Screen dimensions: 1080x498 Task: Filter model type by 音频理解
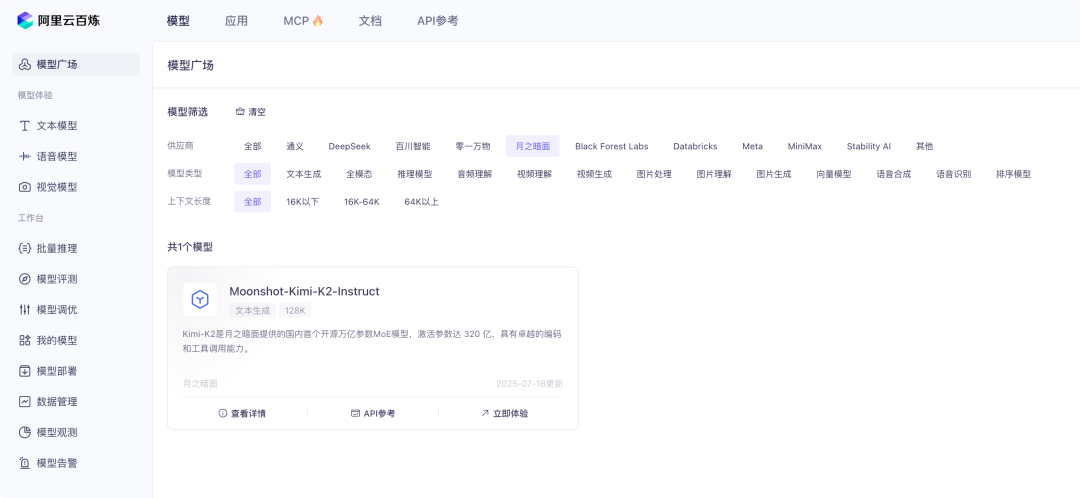click(x=475, y=174)
